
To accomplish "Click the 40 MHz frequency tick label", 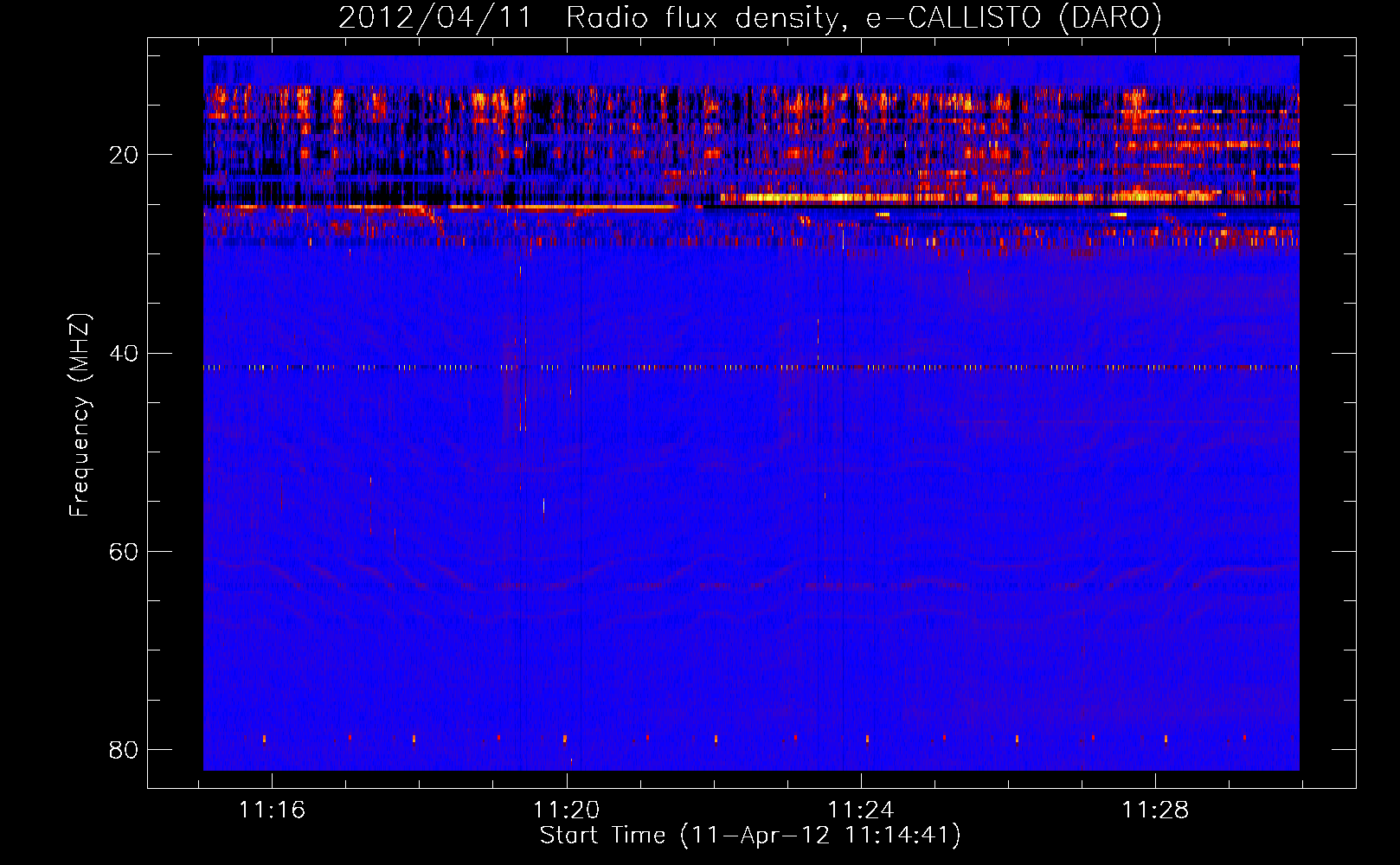I will pyautogui.click(x=124, y=353).
